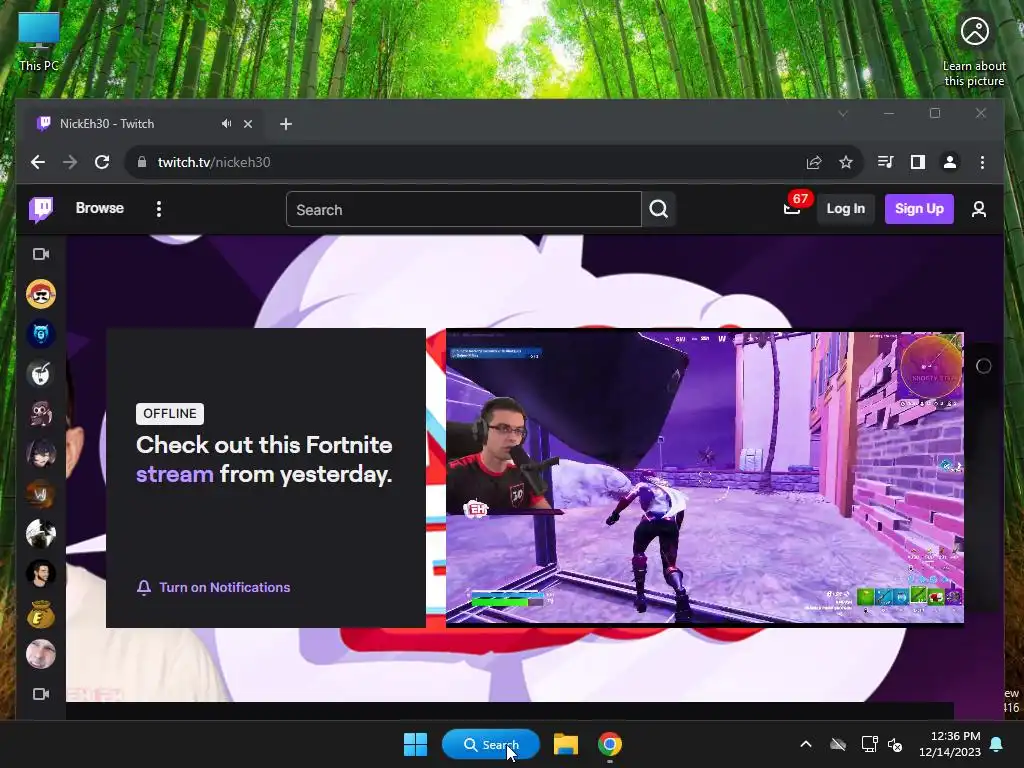Click the Log In button

845,208
